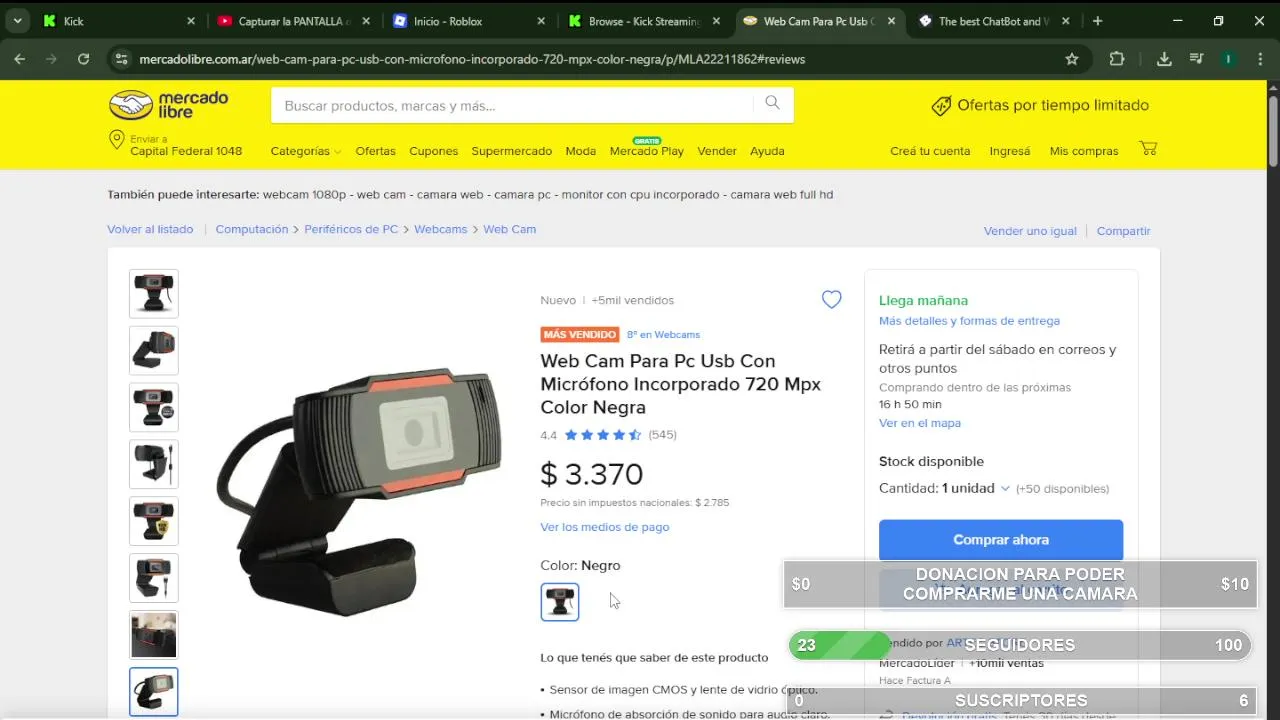Open Ayuda menu item
Viewport: 1280px width, 720px height.
coord(767,151)
